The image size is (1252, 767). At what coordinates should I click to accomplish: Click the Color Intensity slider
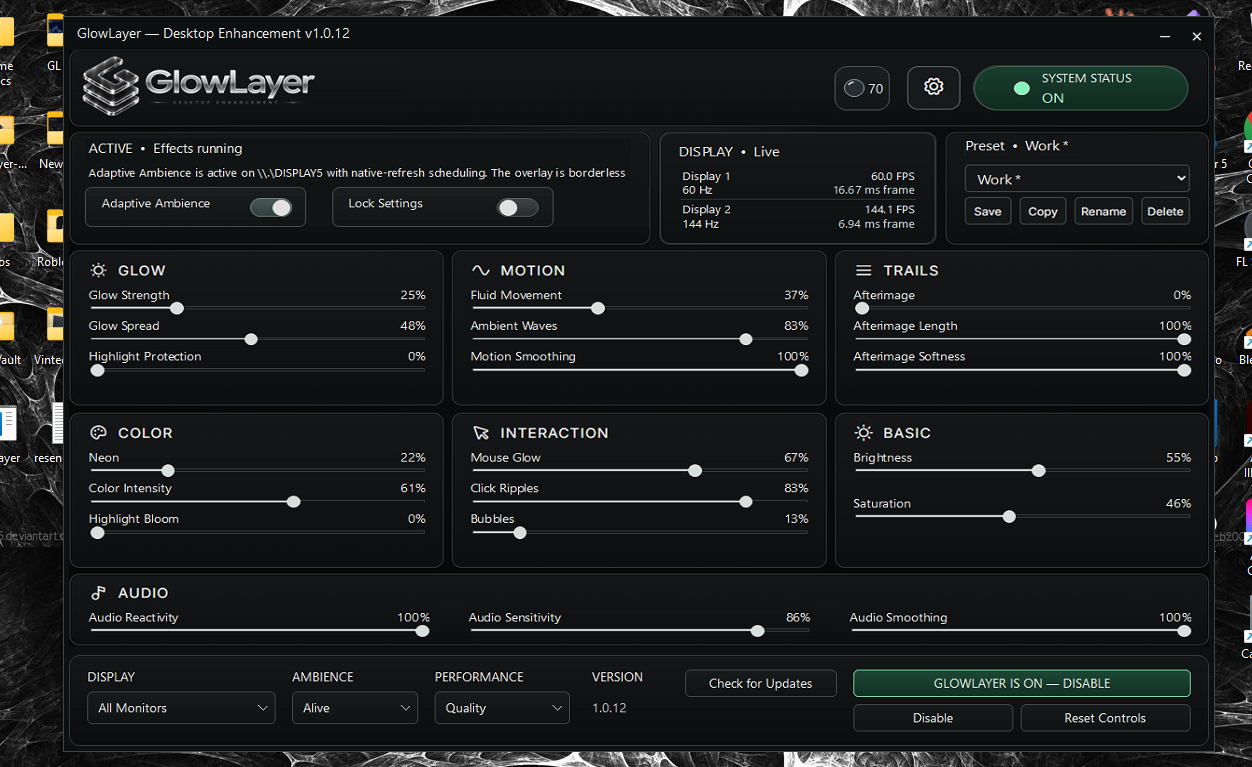(x=257, y=501)
